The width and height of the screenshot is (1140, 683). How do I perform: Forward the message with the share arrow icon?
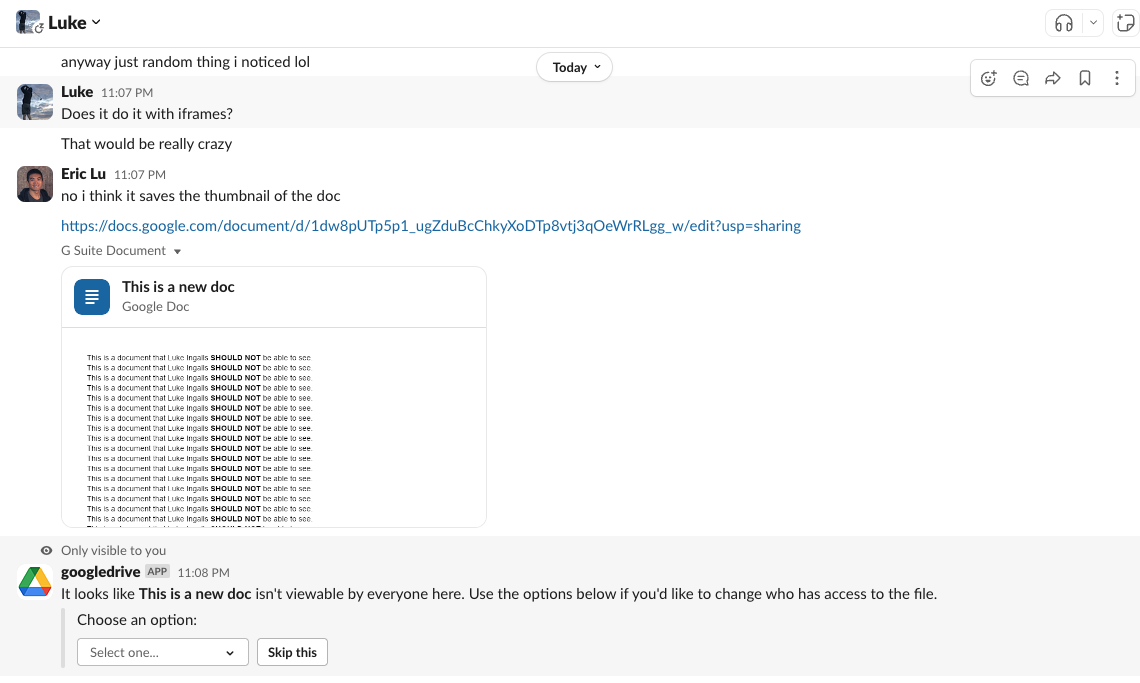coord(1052,77)
